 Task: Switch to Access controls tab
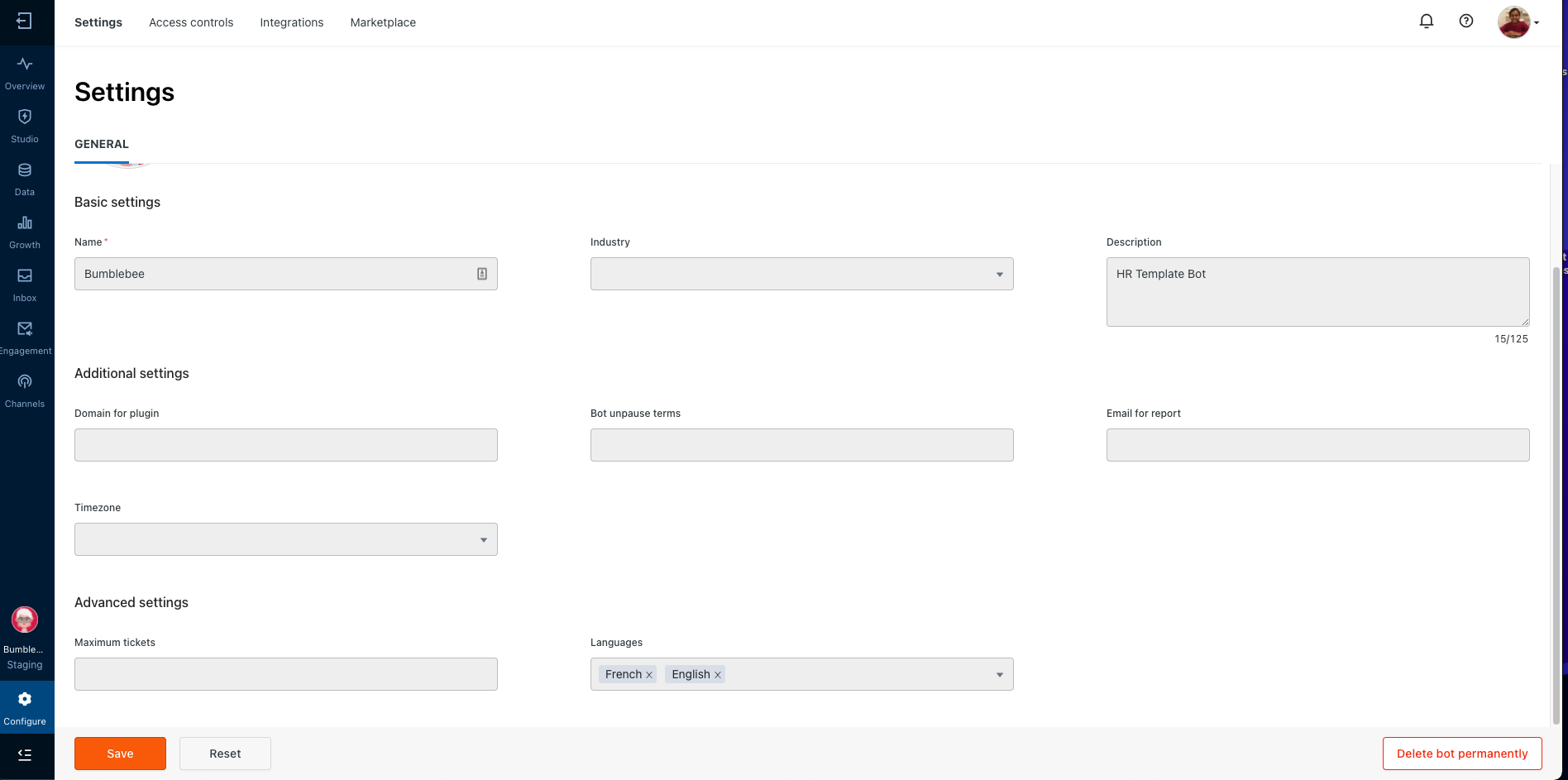pos(191,22)
